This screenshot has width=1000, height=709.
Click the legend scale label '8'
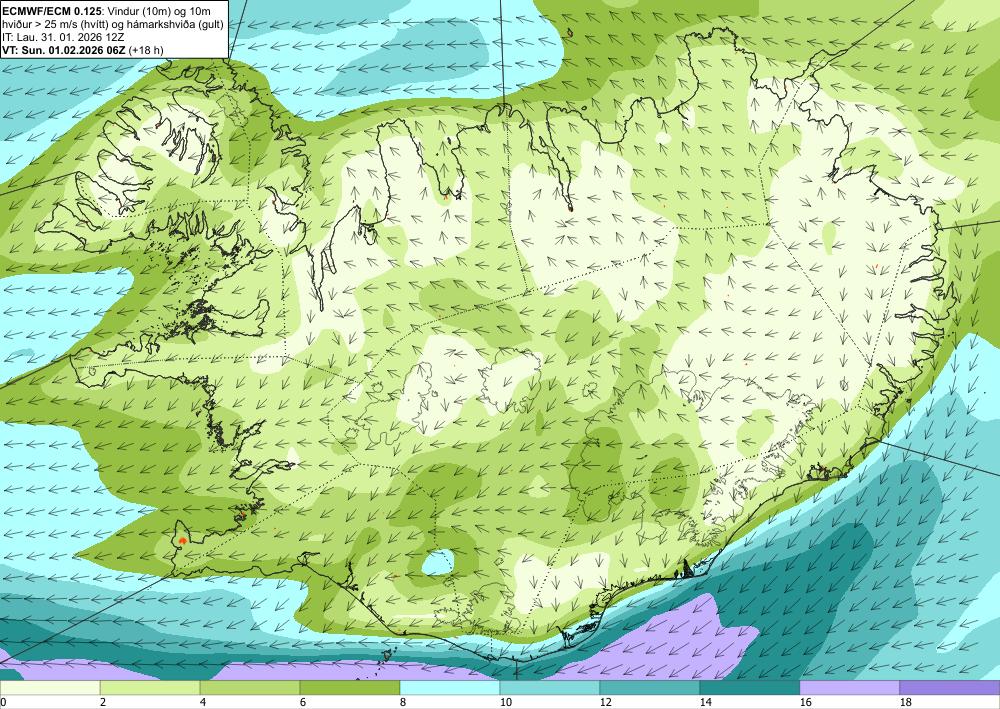tap(402, 702)
